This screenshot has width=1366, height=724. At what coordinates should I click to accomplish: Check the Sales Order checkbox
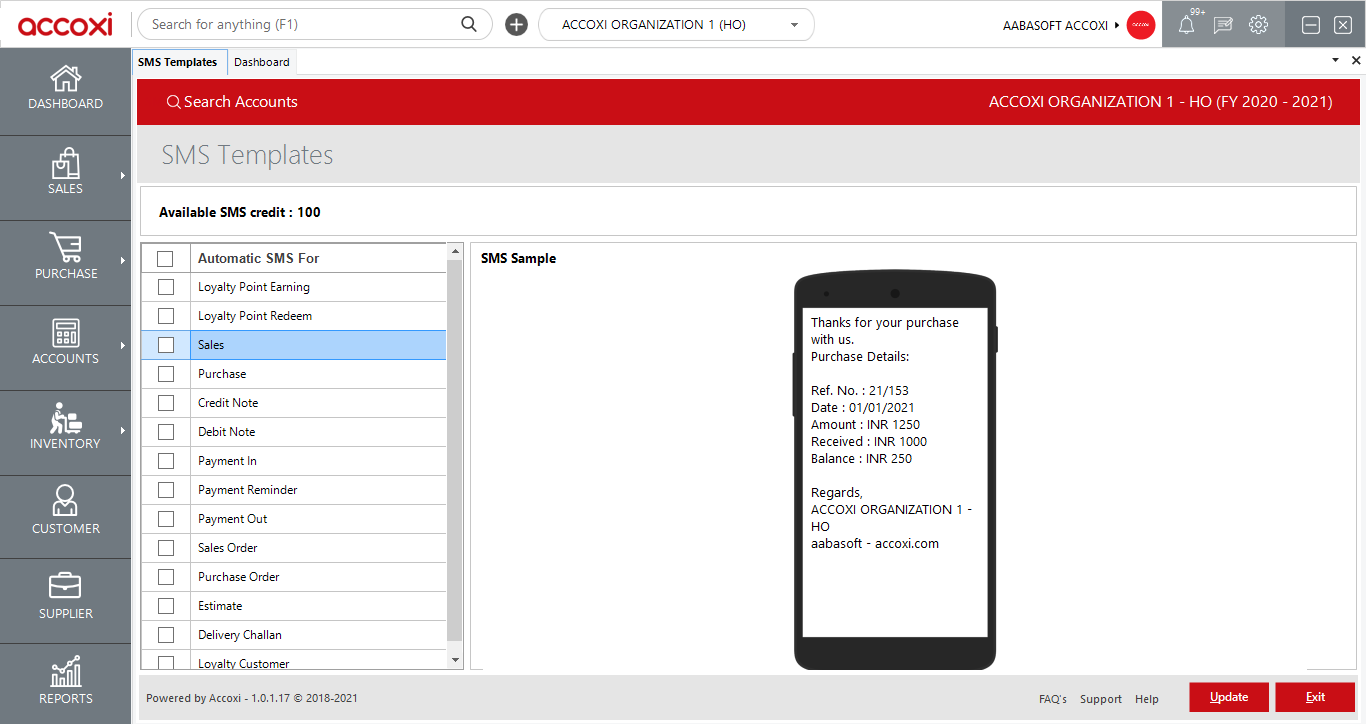tap(165, 548)
